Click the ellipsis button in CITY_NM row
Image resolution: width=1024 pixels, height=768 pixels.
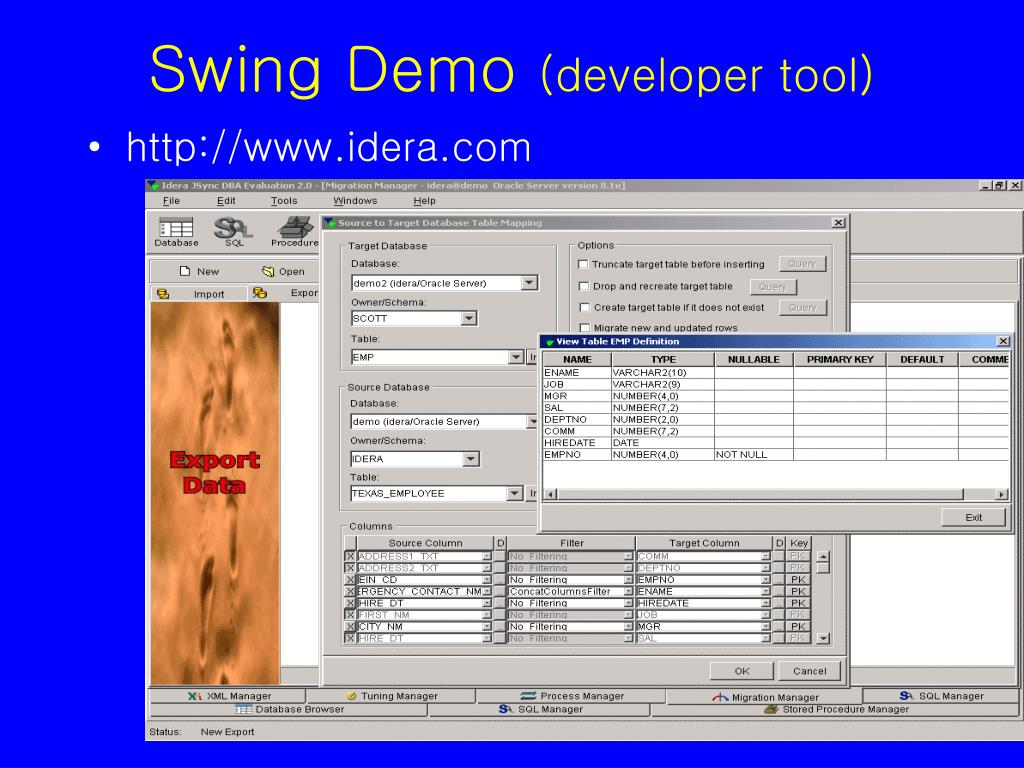click(500, 627)
